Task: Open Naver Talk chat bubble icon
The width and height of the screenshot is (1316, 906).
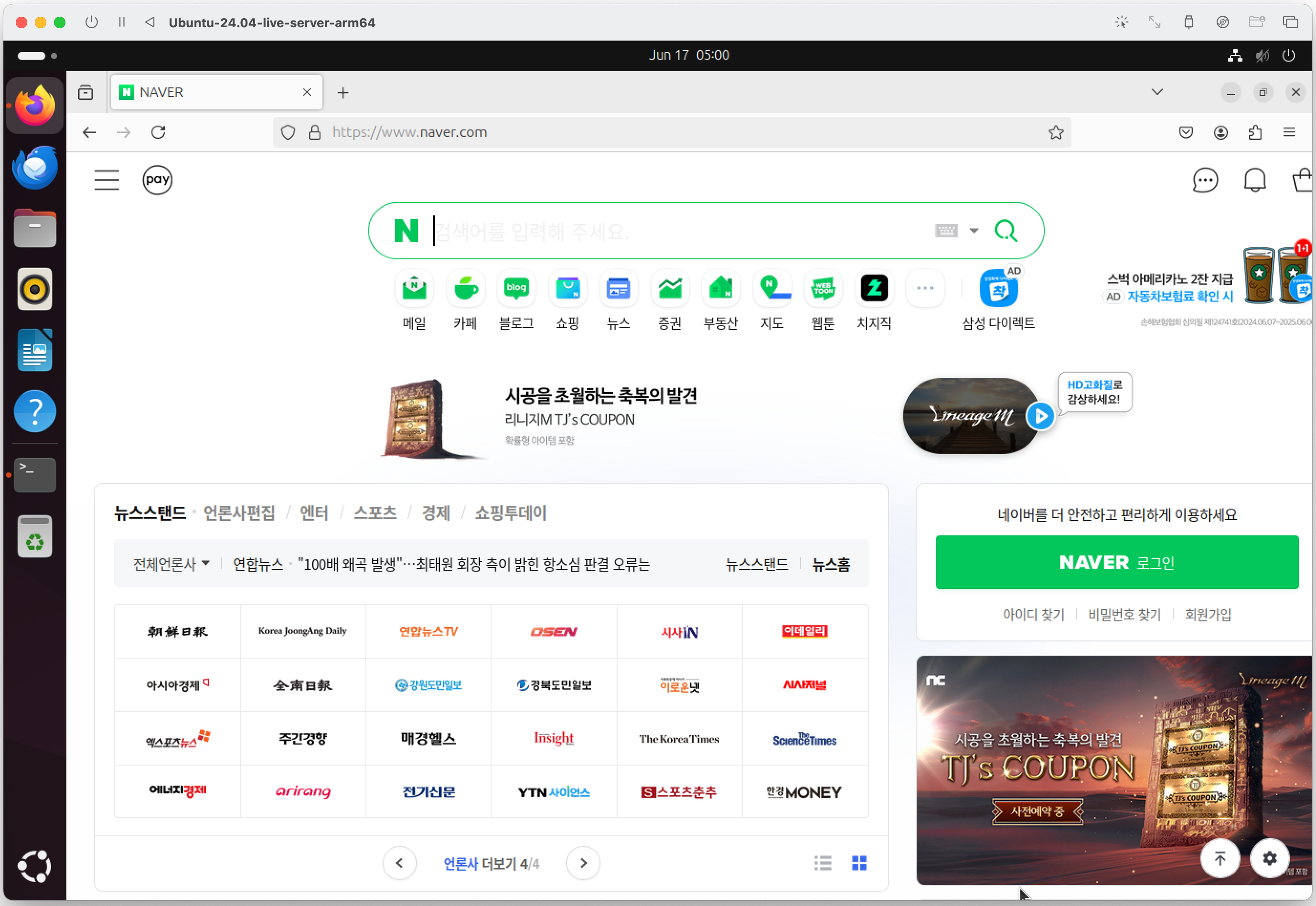Action: coord(1205,181)
